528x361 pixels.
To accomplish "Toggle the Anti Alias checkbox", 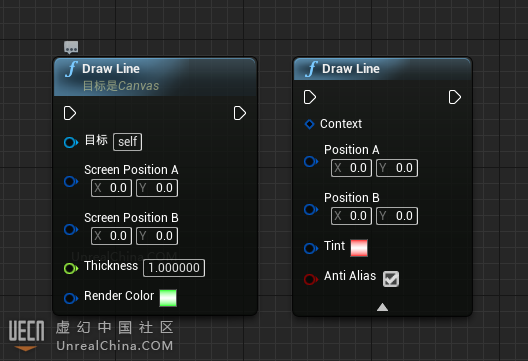I will (391, 279).
